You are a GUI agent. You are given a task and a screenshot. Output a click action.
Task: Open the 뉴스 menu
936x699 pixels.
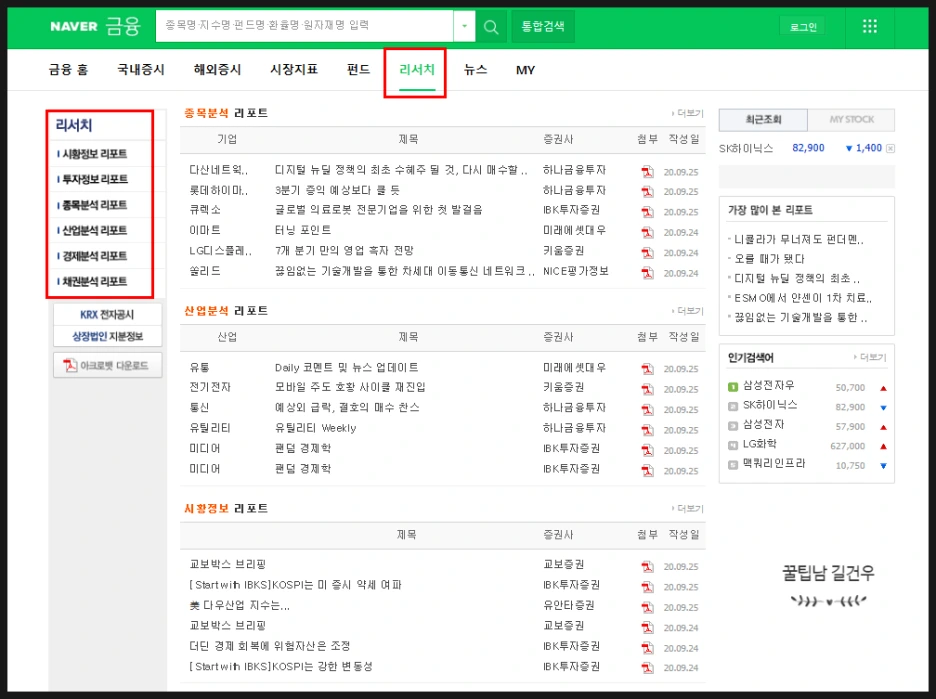click(475, 70)
